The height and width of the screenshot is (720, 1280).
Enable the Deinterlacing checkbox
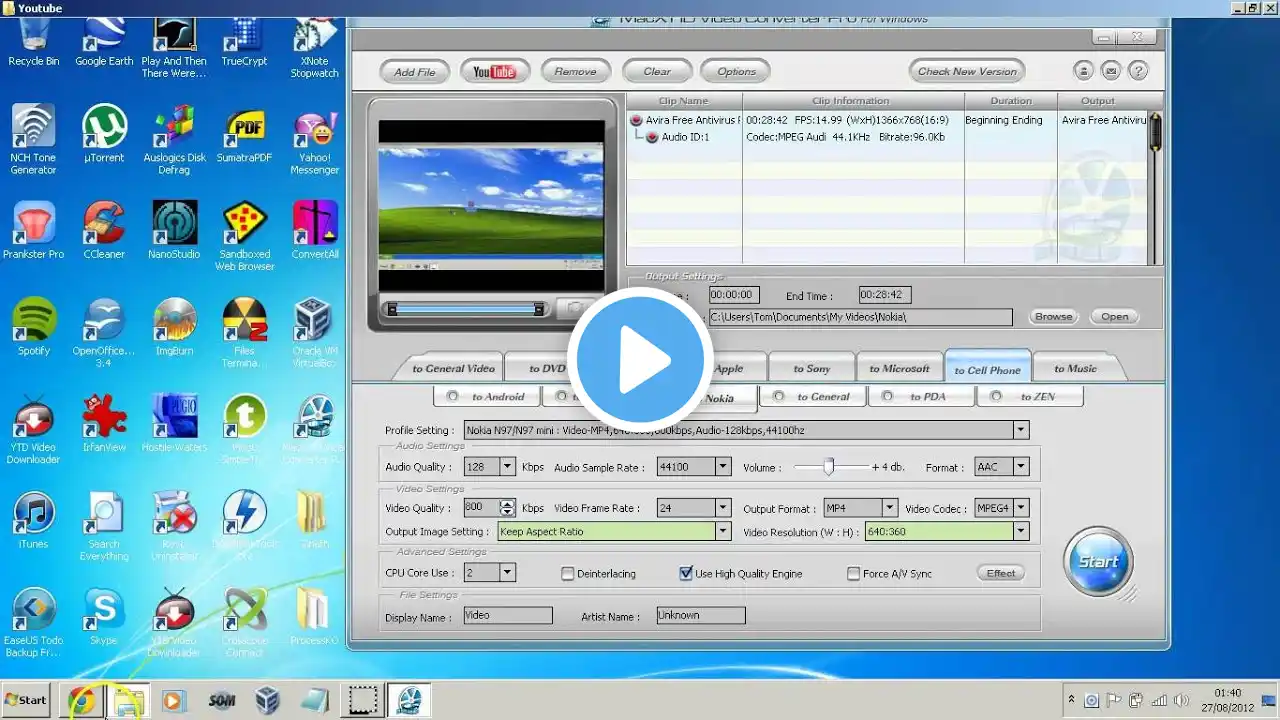(x=568, y=574)
